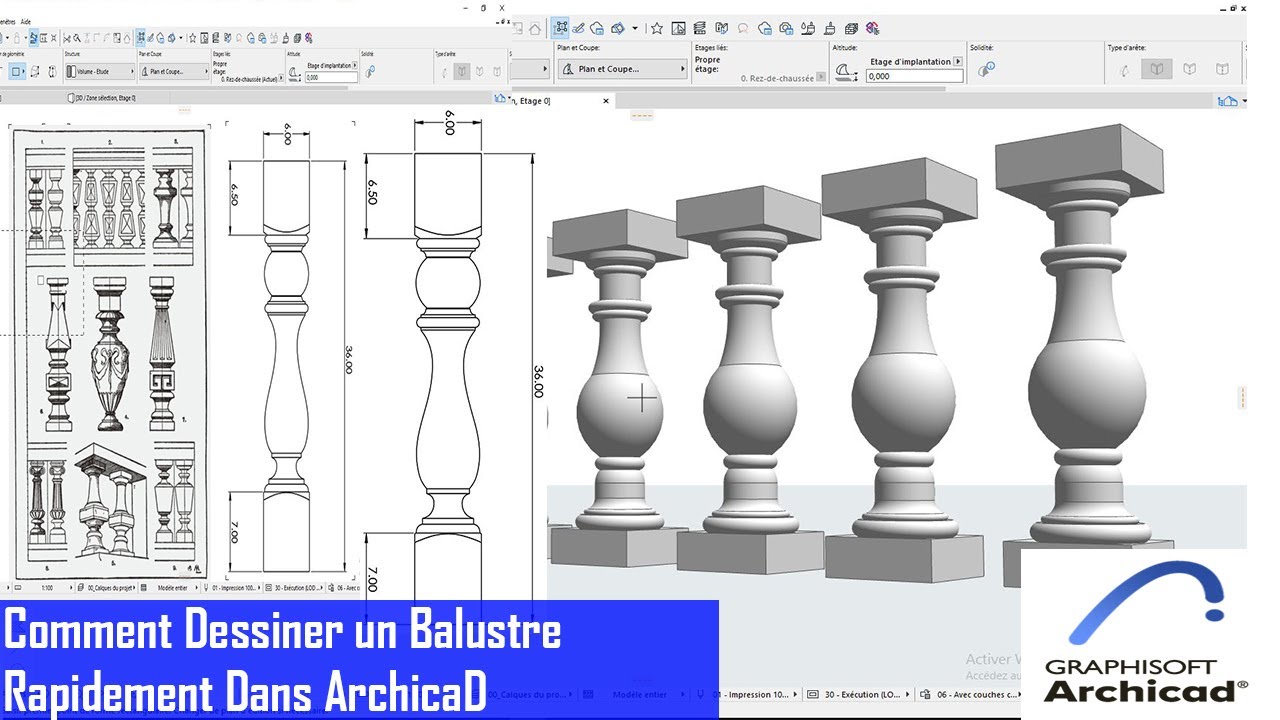Screen dimensions: 1280x720
Task: Select the highlighted second Type d'arête option in right window
Action: 1157,69
